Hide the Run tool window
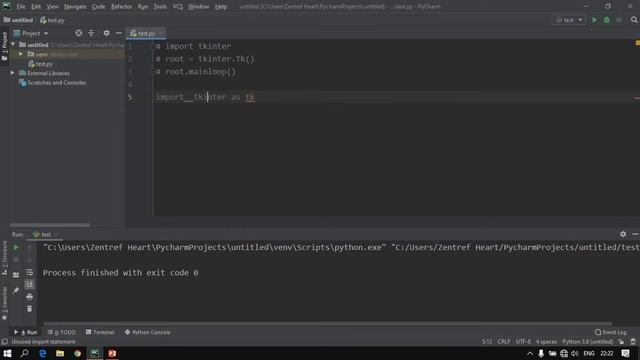 tap(635, 234)
